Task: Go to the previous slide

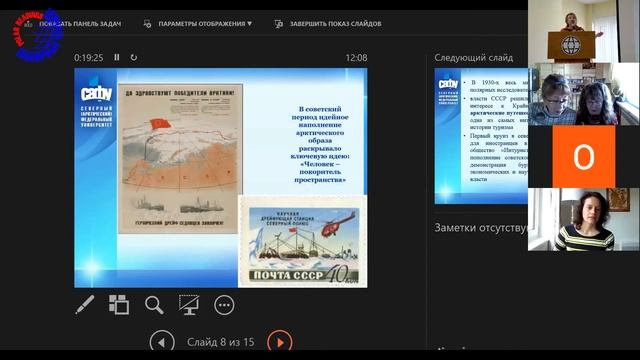Action: [x=162, y=341]
